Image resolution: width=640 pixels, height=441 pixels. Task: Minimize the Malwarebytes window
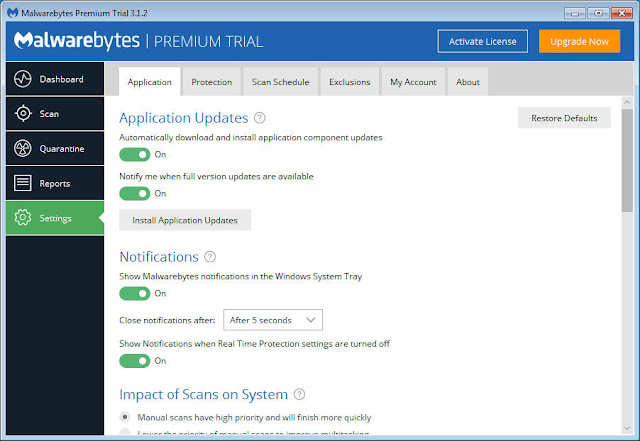coord(575,13)
